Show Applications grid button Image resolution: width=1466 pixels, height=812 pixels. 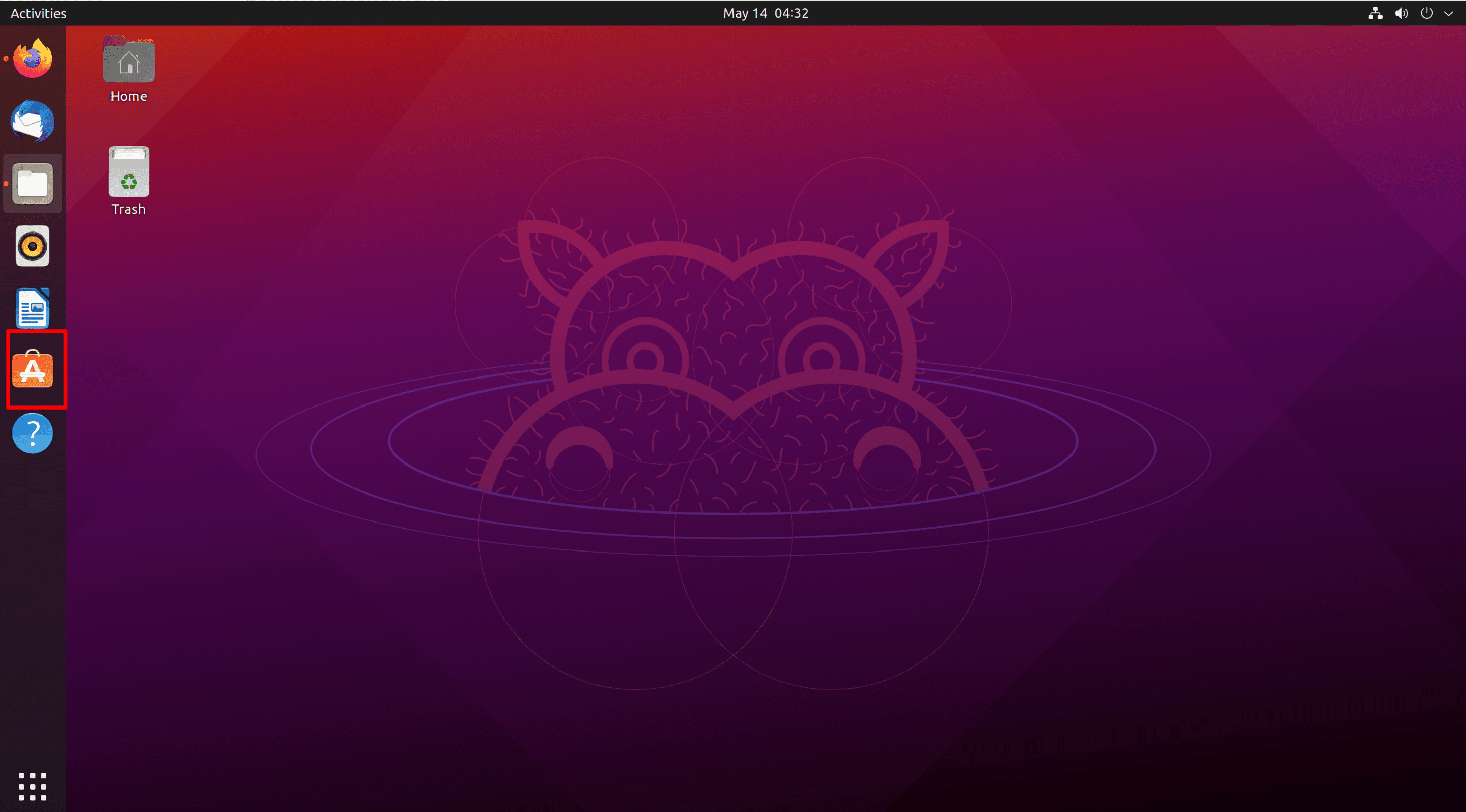click(x=33, y=787)
